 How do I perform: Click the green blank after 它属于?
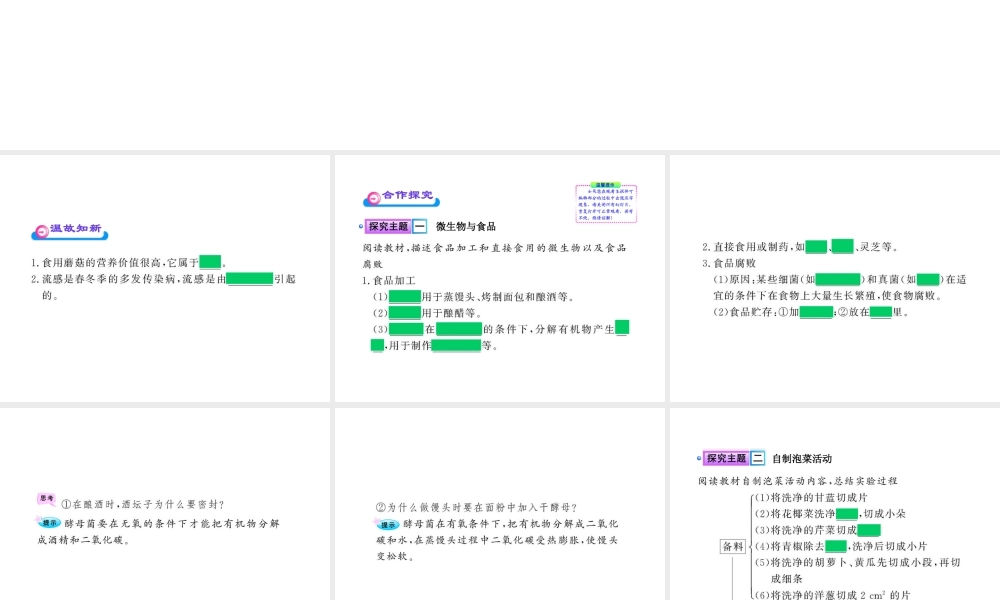tap(210, 262)
